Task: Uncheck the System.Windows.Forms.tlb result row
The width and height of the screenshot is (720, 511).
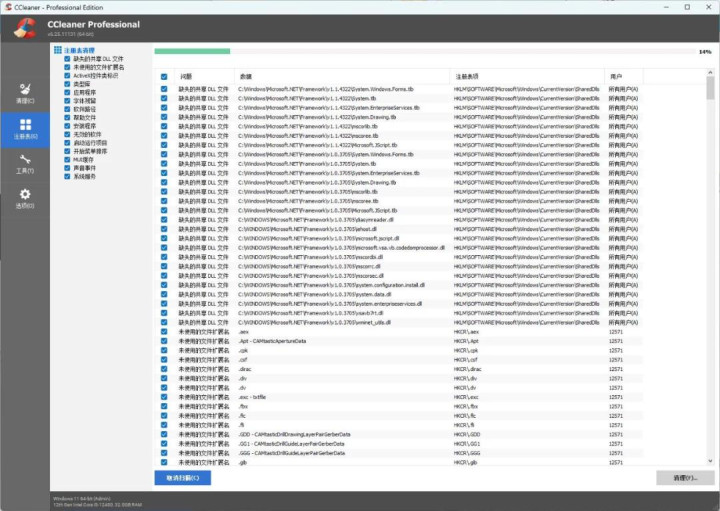Action: click(x=164, y=90)
